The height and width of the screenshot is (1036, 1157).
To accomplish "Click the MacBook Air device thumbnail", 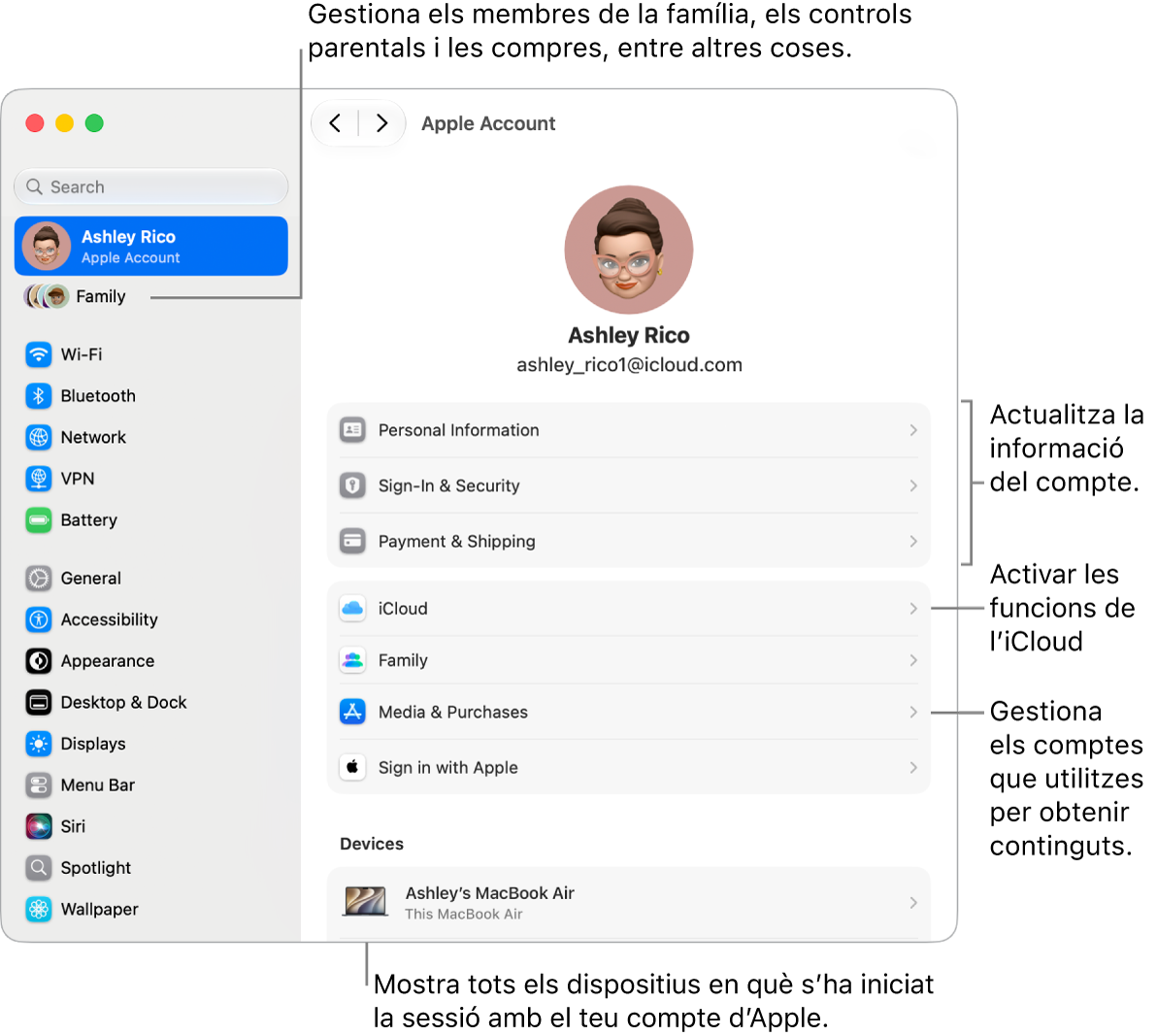I will pyautogui.click(x=365, y=902).
